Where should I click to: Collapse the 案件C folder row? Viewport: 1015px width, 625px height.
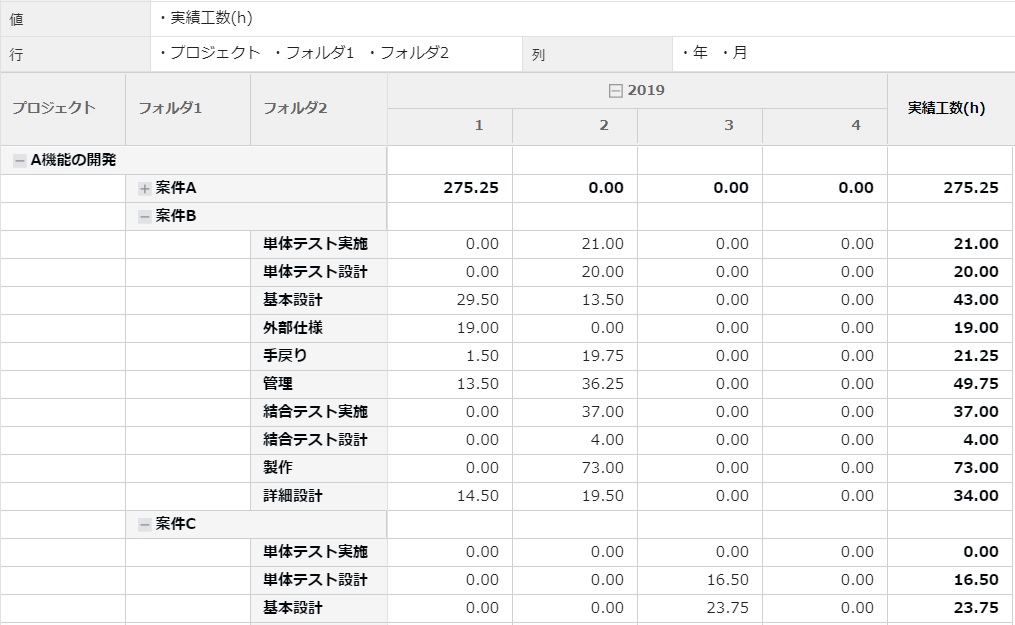pyautogui.click(x=145, y=524)
